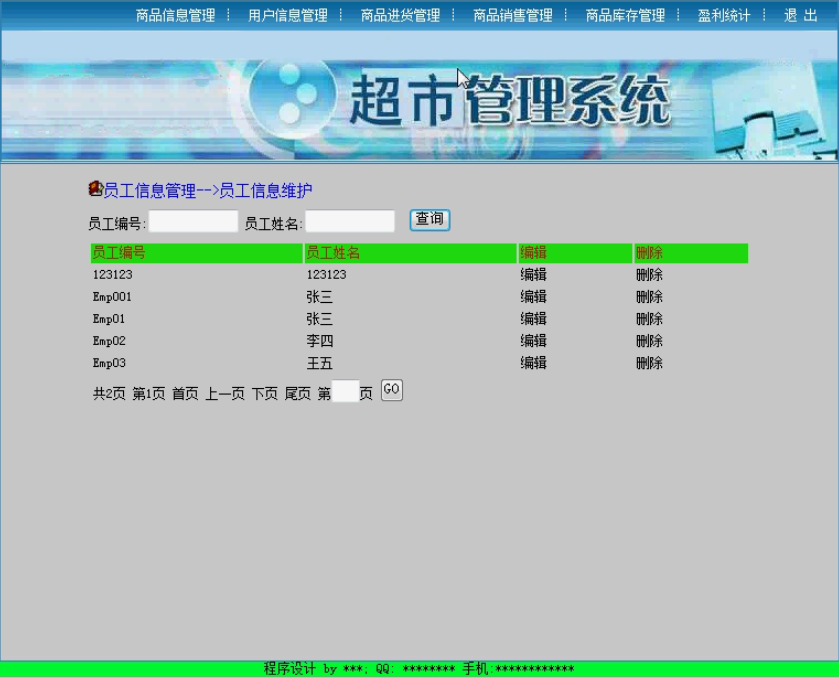Select name cell 李四

tap(319, 341)
